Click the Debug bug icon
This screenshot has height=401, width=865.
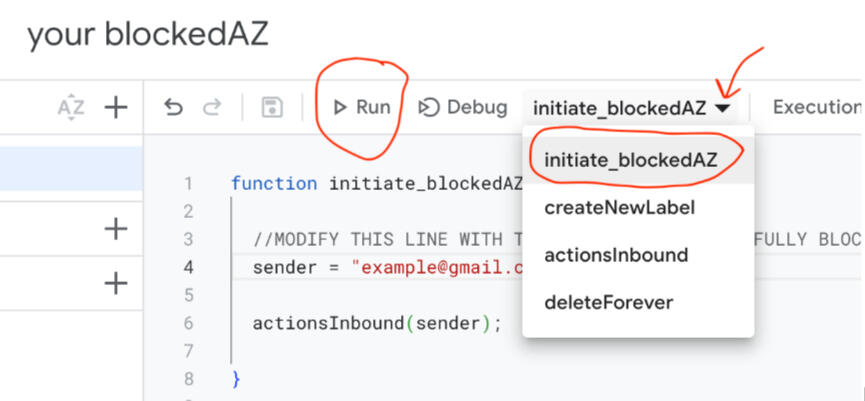pyautogui.click(x=429, y=107)
